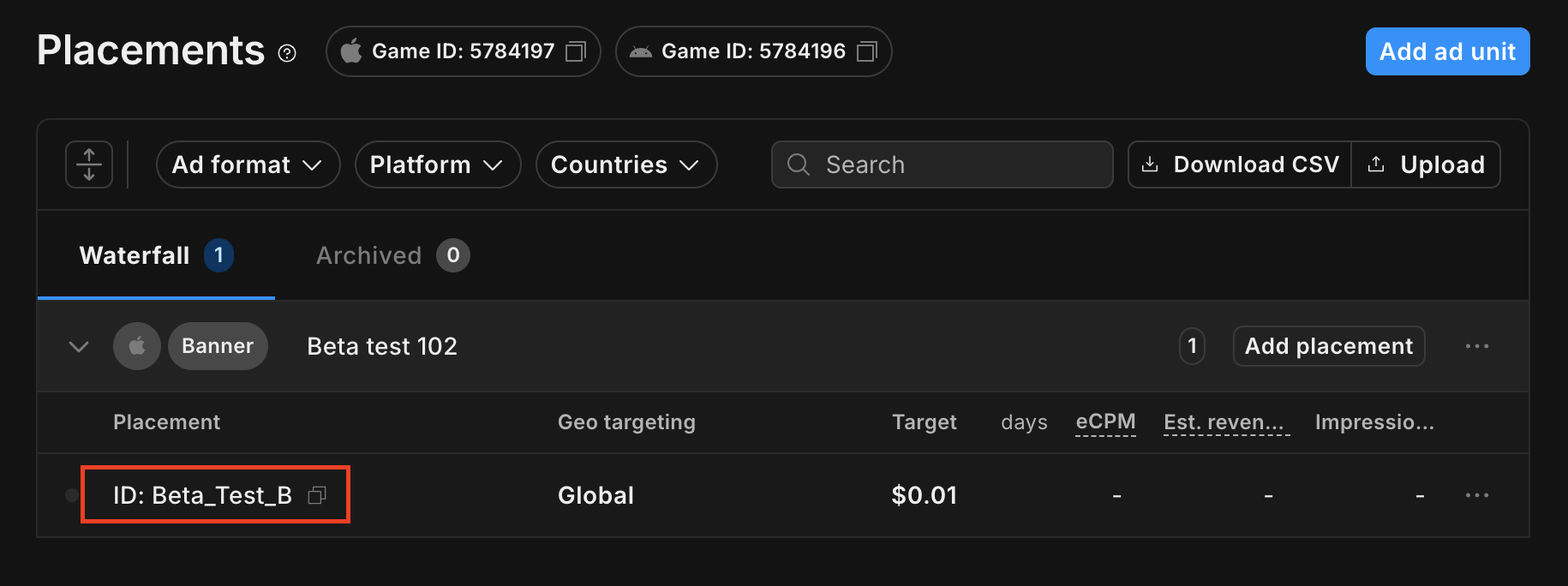Focus the Search input field
Image resolution: width=1568 pixels, height=586 pixels.
pyautogui.click(x=951, y=164)
